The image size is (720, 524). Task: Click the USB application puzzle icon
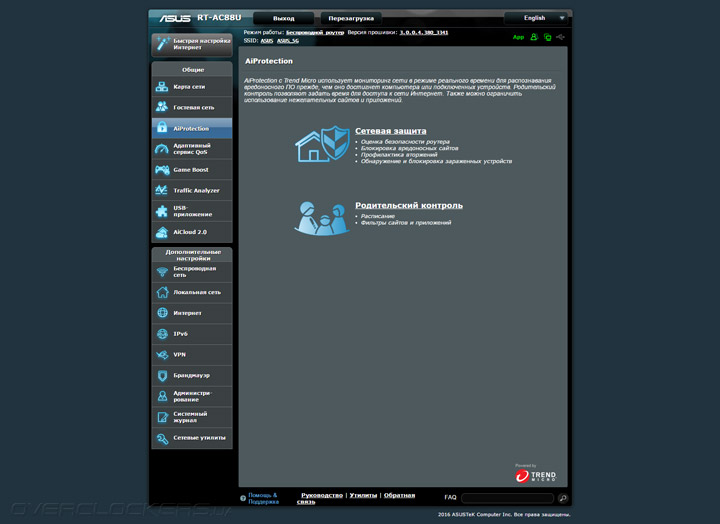tap(162, 211)
